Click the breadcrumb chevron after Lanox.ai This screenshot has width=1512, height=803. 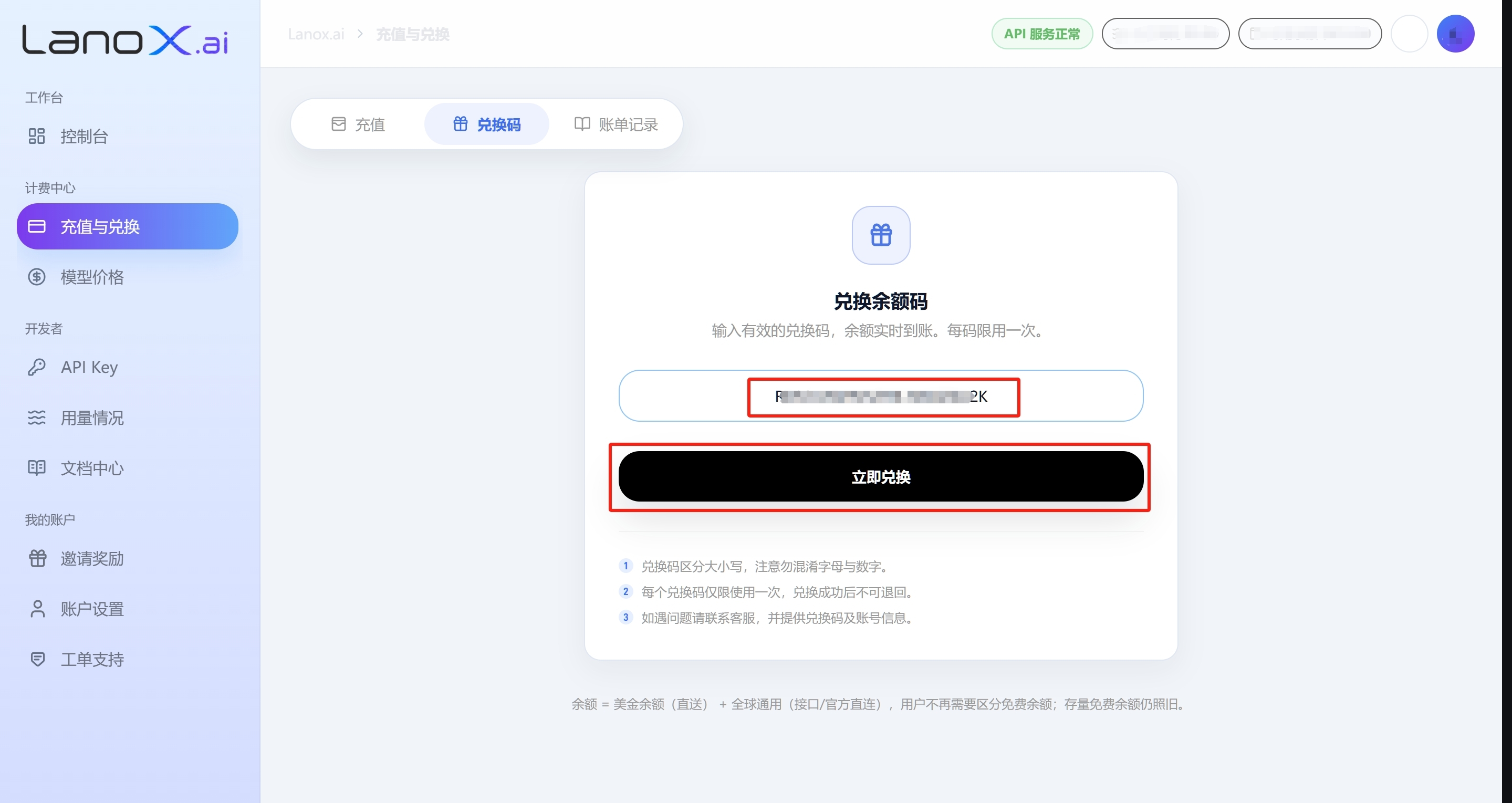tap(360, 34)
